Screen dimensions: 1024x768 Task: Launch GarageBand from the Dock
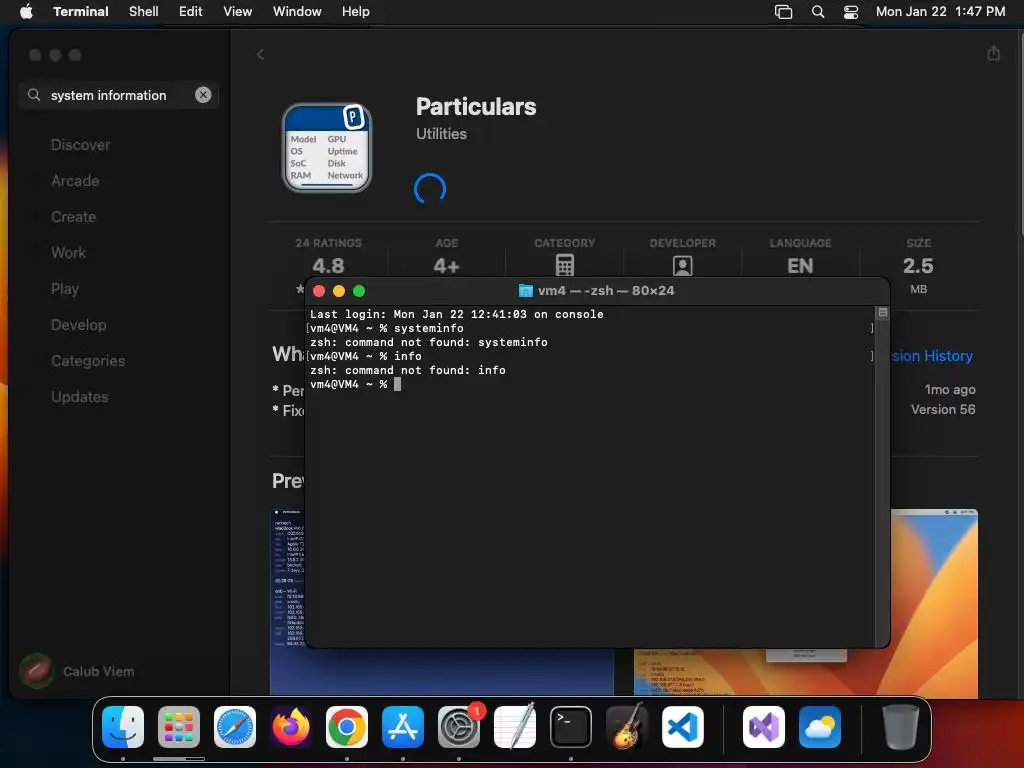pos(627,726)
